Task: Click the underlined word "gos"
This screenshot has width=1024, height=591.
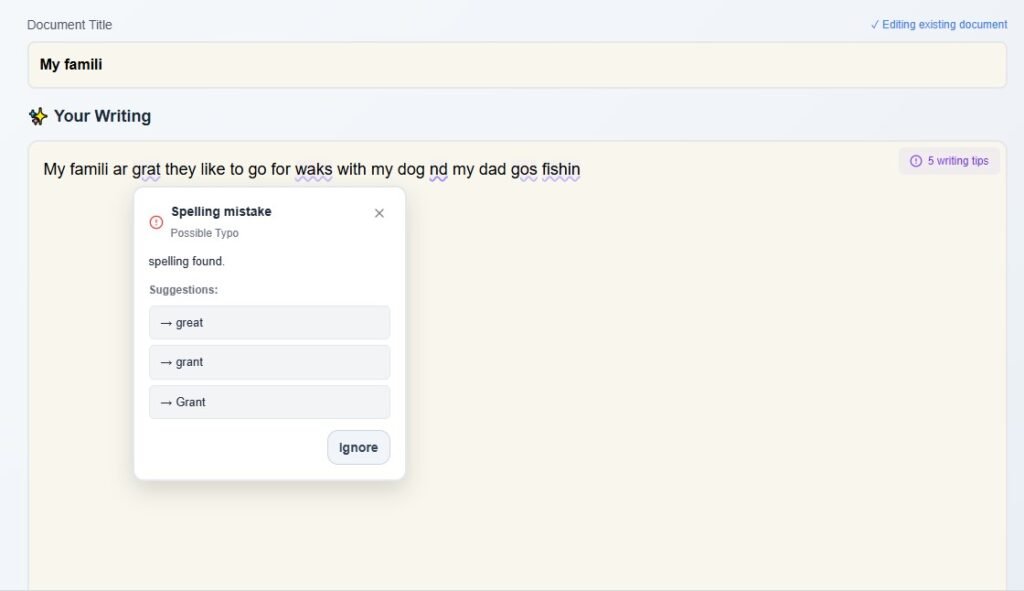Action: (524, 170)
